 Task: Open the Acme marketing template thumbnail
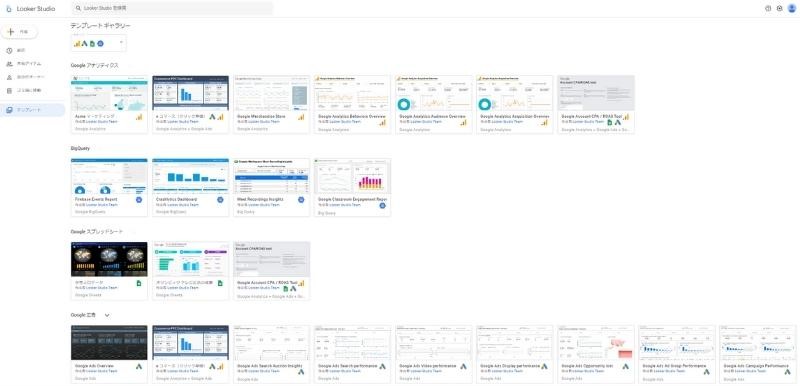(109, 93)
